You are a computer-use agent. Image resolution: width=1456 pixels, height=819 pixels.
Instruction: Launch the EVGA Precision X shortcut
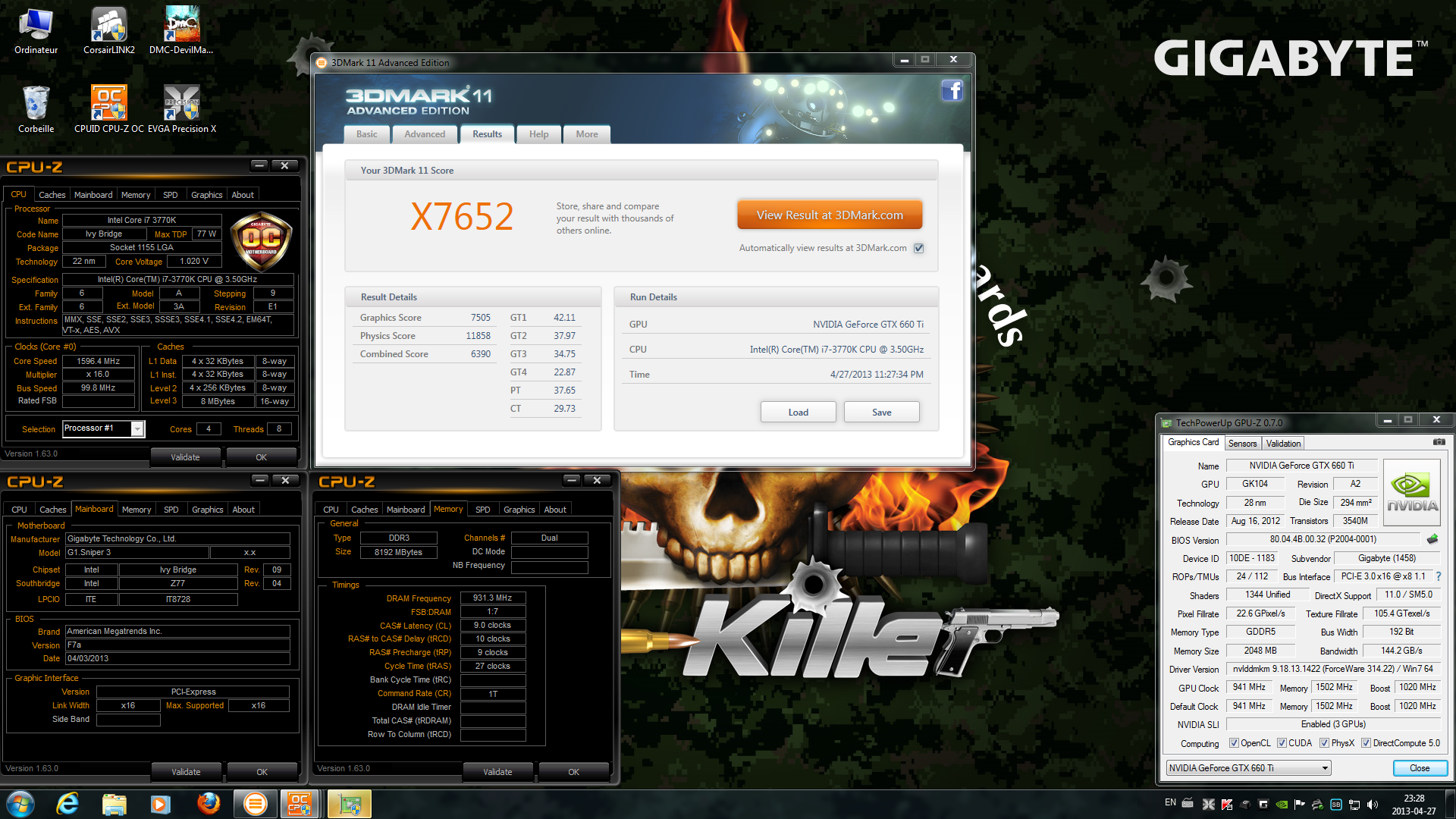(x=182, y=110)
